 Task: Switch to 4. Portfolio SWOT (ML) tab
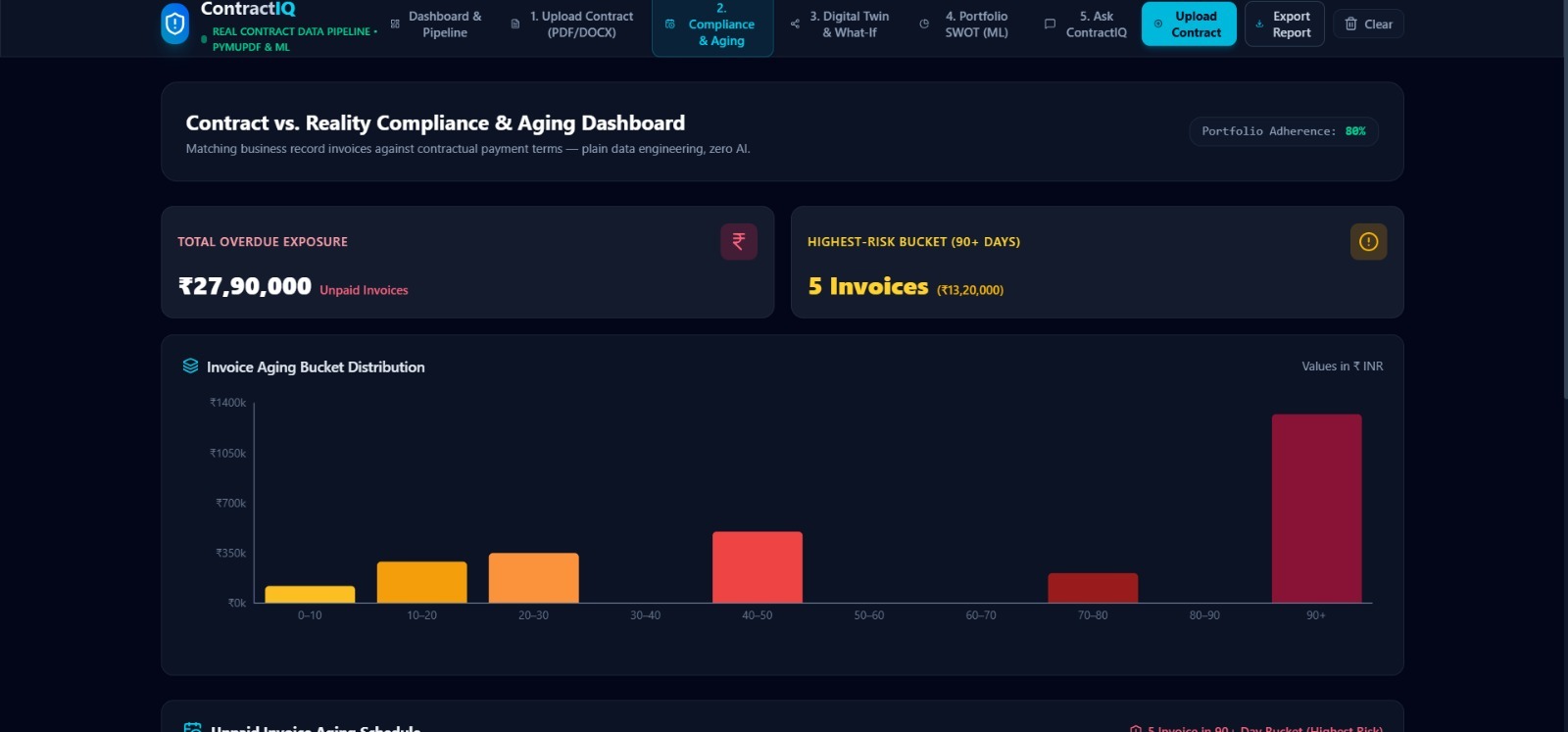pos(966,24)
